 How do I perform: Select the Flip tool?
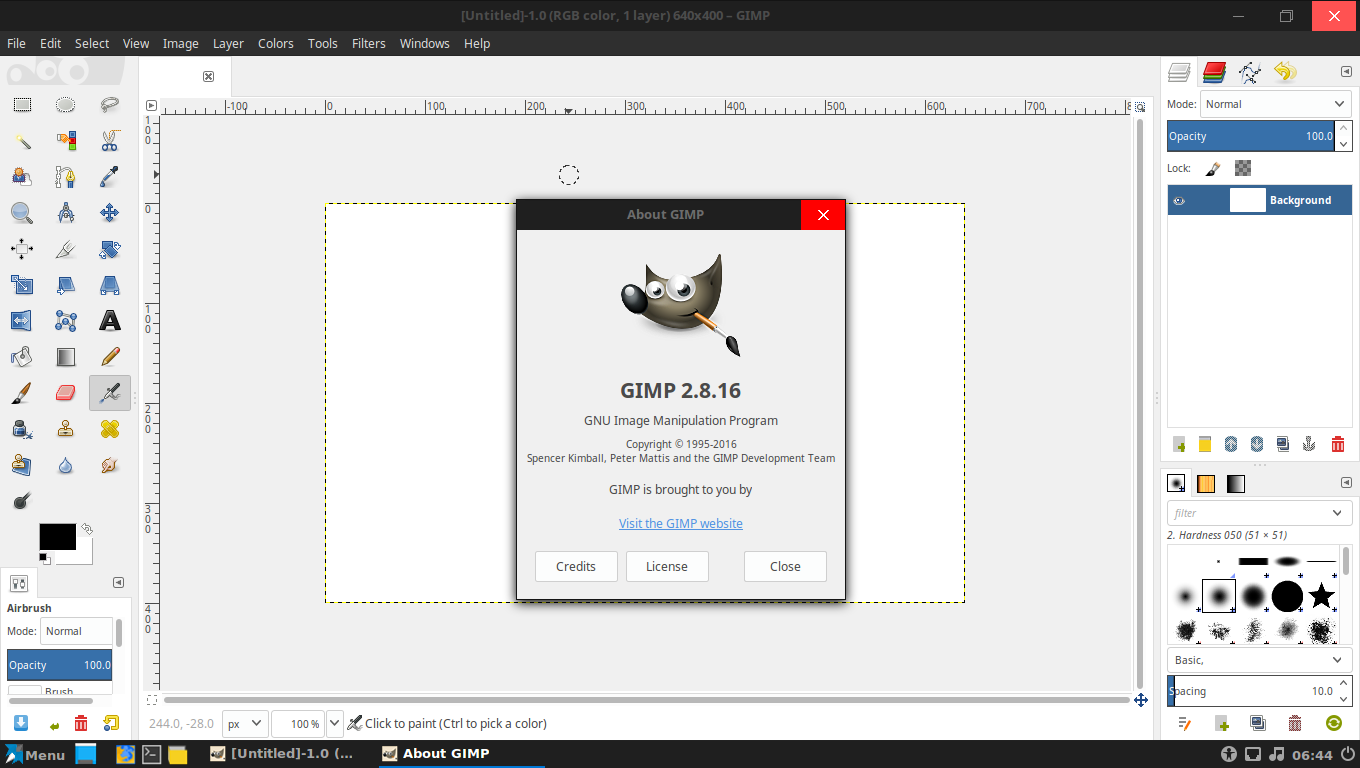(x=22, y=321)
